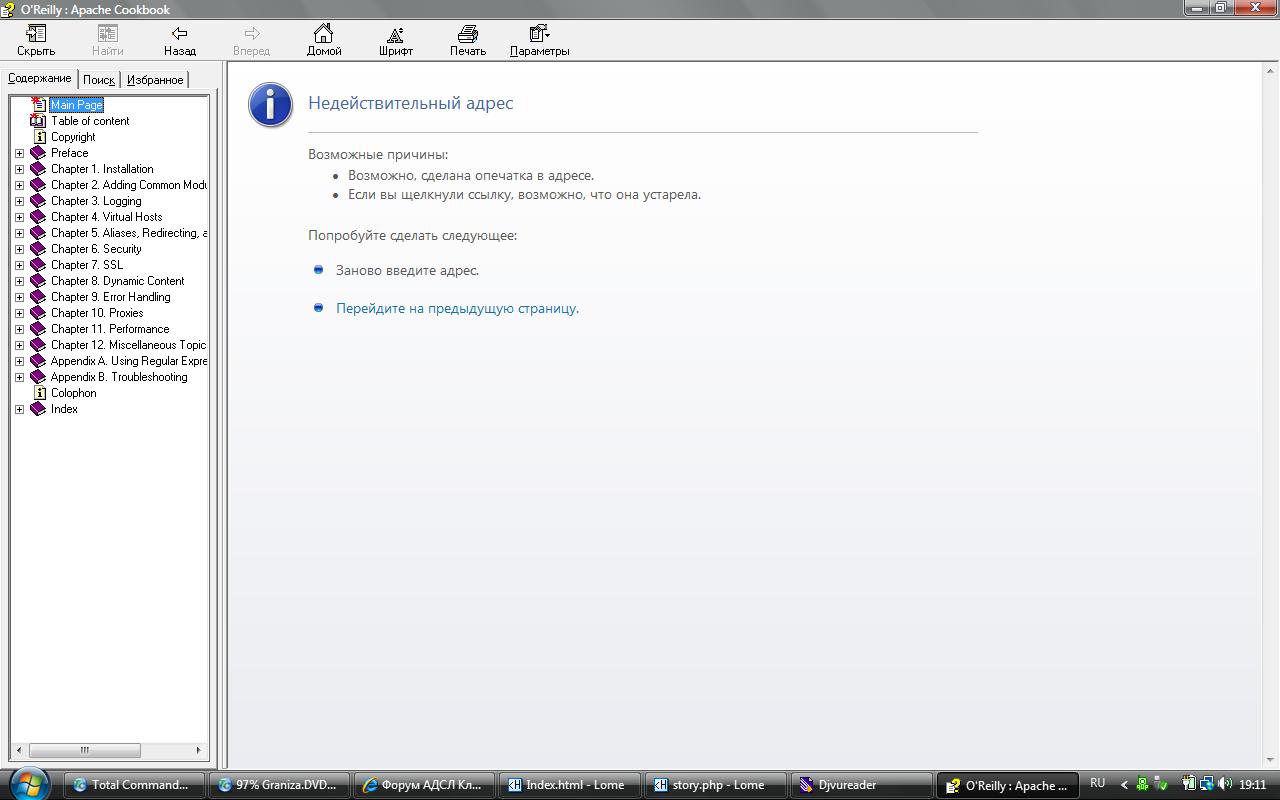The height and width of the screenshot is (800, 1280).
Task: Open the Colophon entry
Action: (x=73, y=393)
